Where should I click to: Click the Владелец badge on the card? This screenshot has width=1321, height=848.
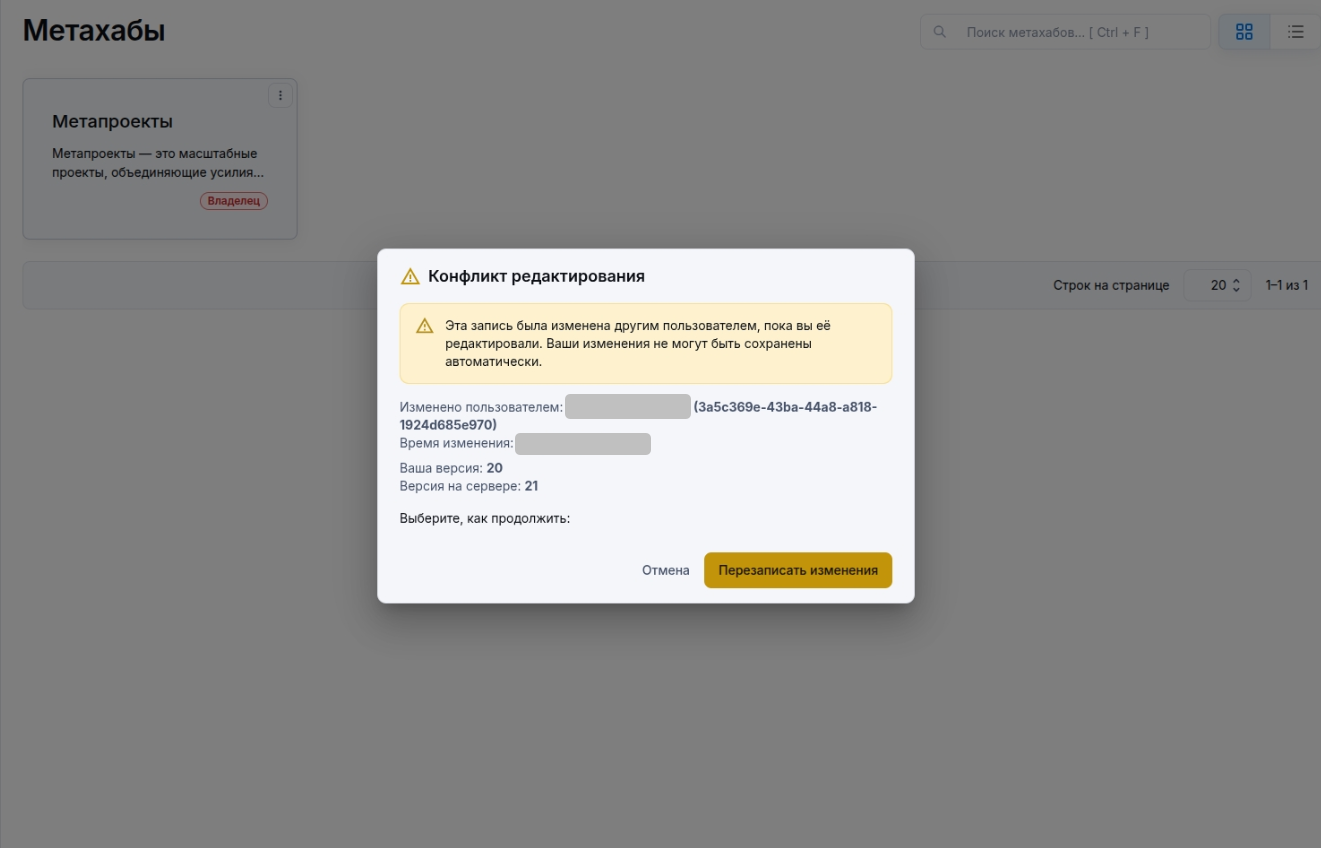point(234,201)
